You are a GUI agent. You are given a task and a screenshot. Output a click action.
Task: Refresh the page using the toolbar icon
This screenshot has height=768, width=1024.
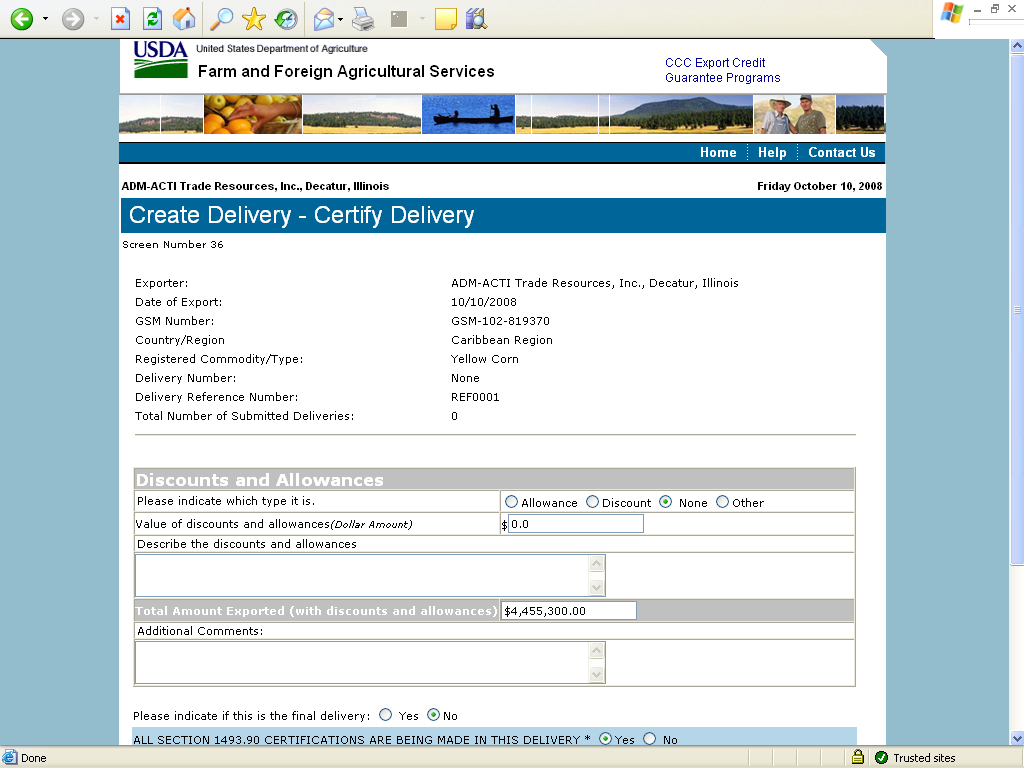(152, 19)
